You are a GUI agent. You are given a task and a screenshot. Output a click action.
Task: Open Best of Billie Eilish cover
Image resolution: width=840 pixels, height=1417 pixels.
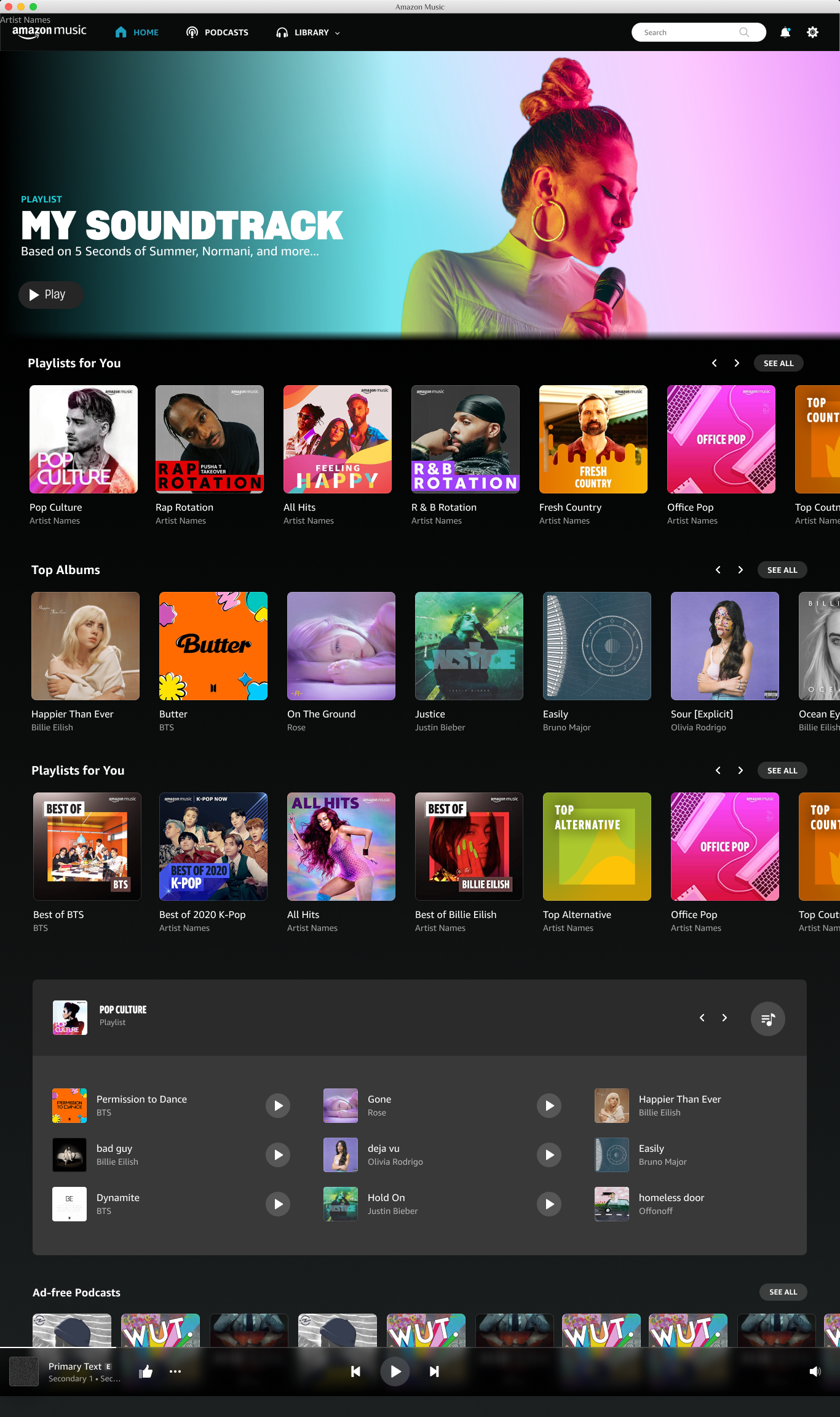click(x=469, y=847)
